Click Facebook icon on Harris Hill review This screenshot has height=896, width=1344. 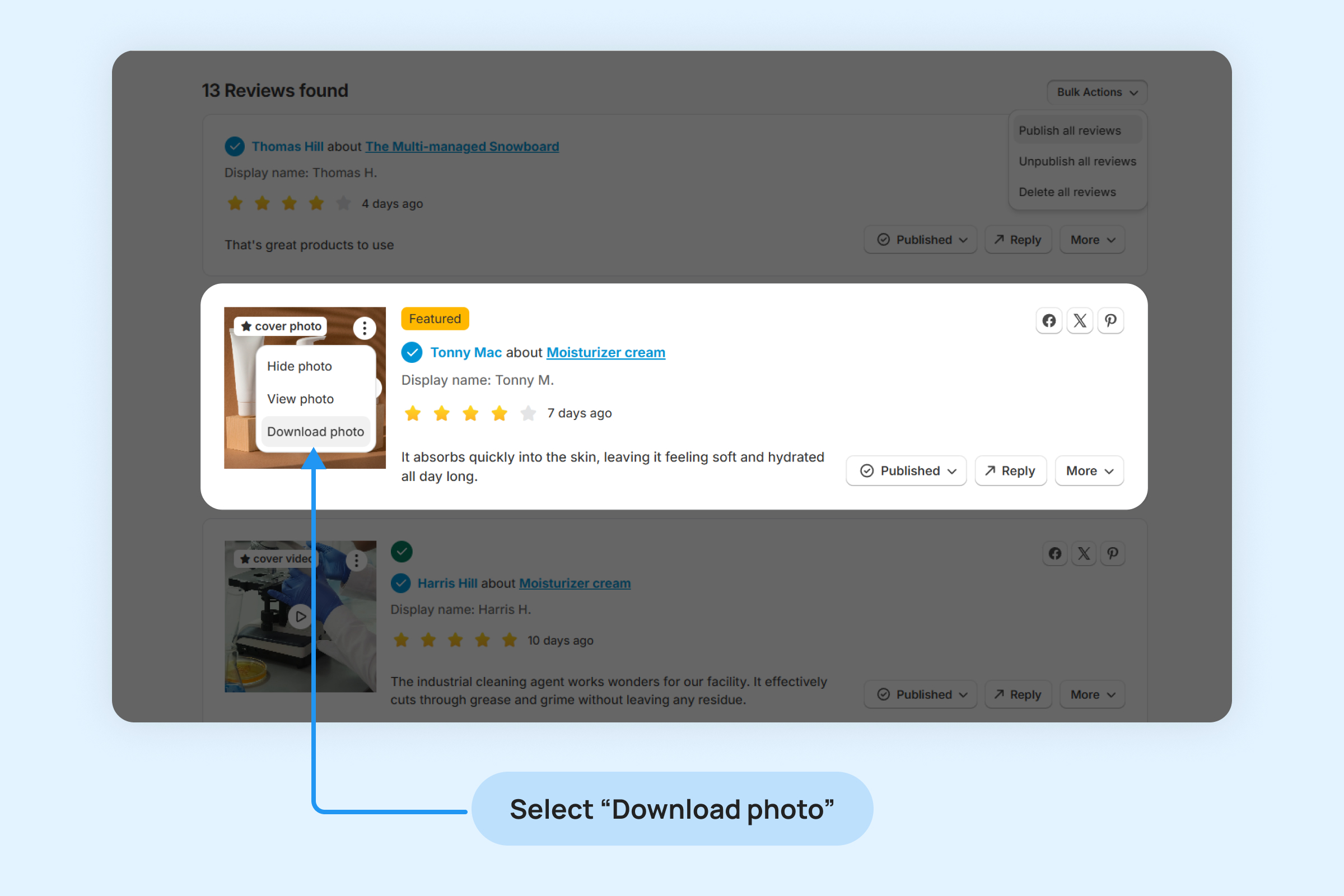click(x=1055, y=553)
